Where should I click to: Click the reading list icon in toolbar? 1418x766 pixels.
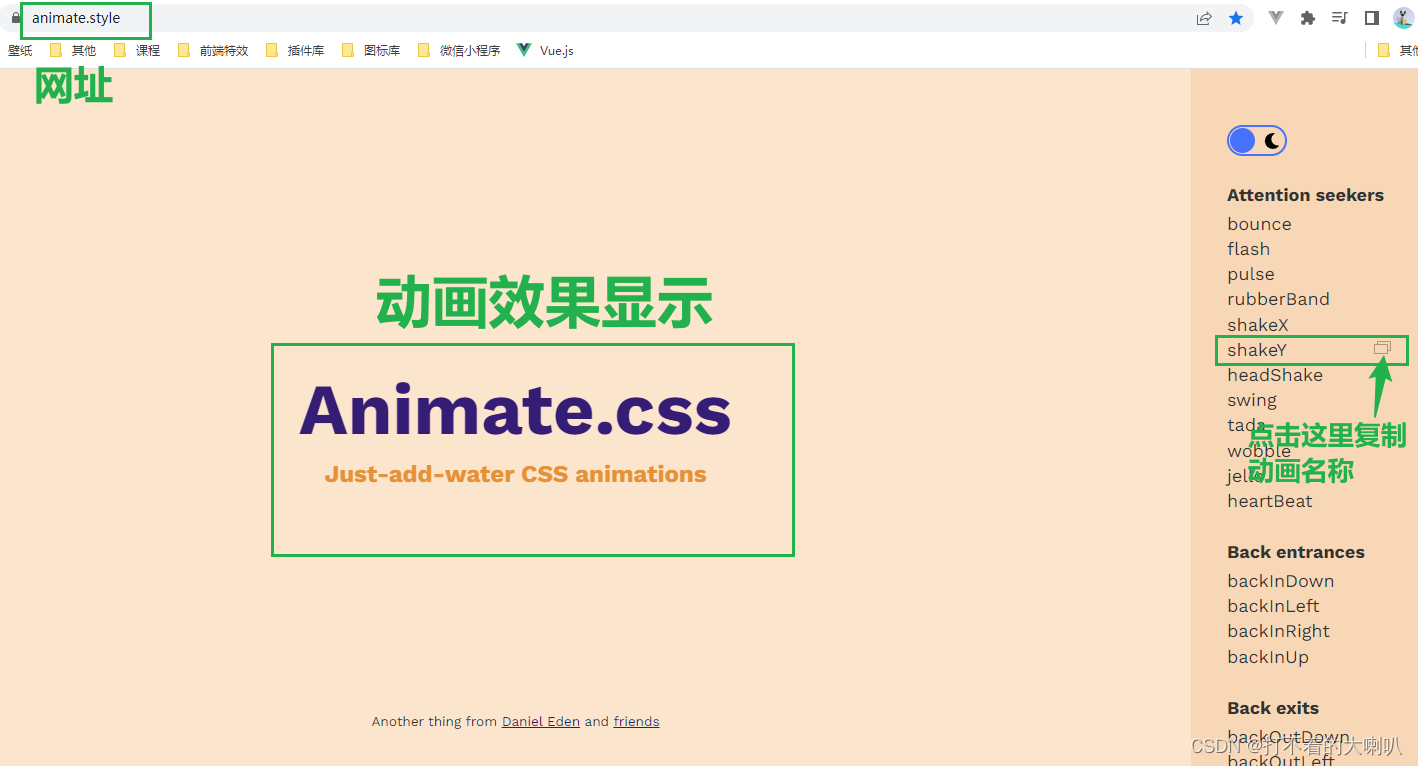(1339, 18)
